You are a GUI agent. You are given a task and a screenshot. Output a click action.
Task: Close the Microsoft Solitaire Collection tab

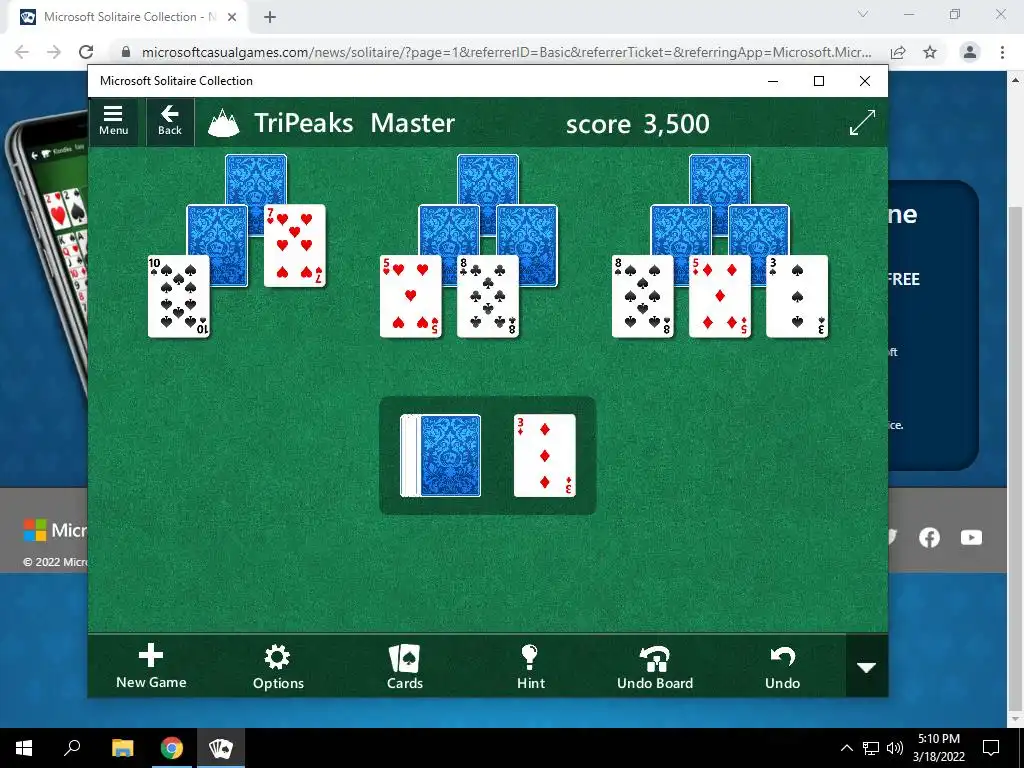coord(232,17)
